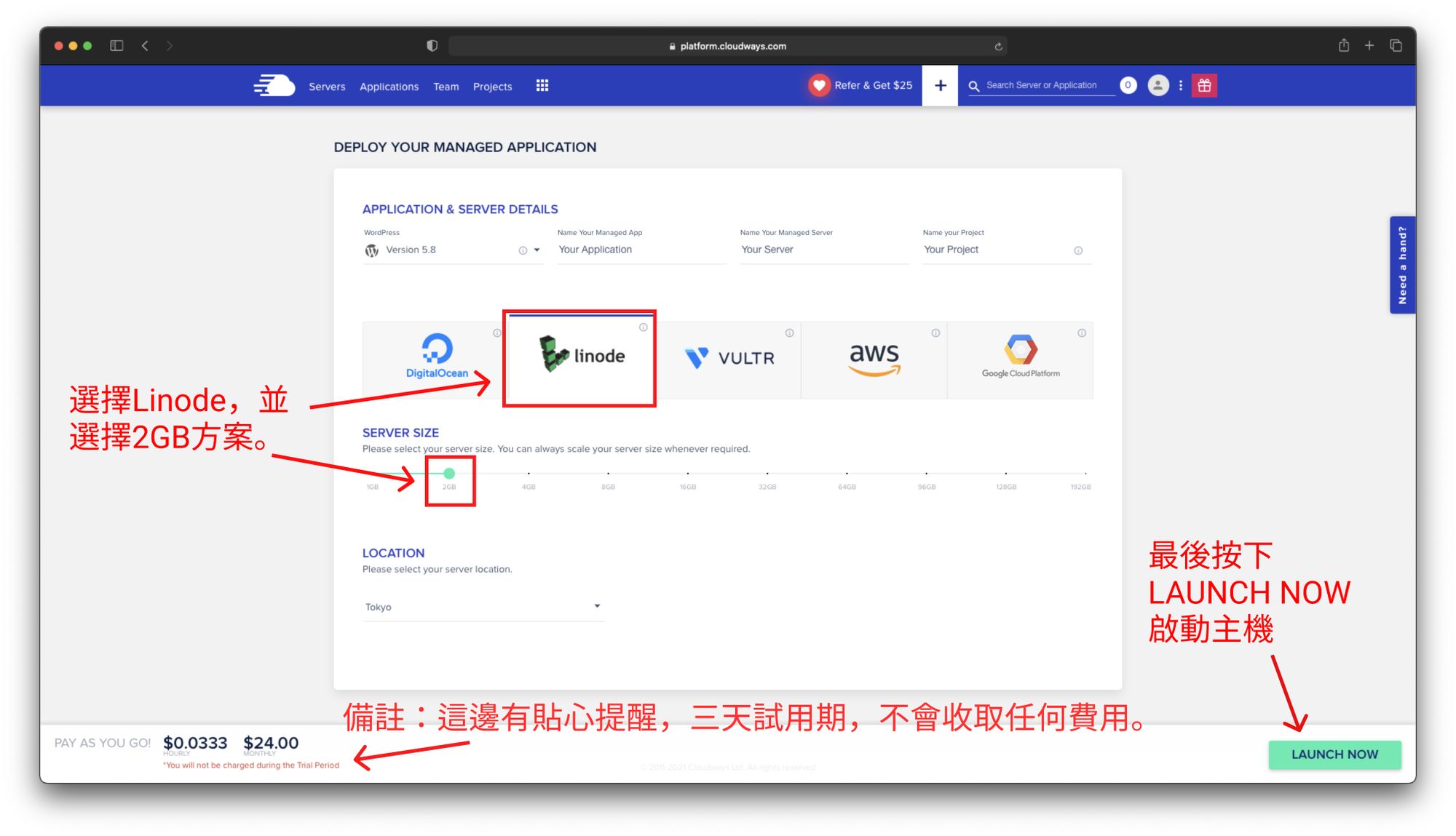Open the user account avatar
Viewport: 1456px width, 836px height.
coord(1158,85)
